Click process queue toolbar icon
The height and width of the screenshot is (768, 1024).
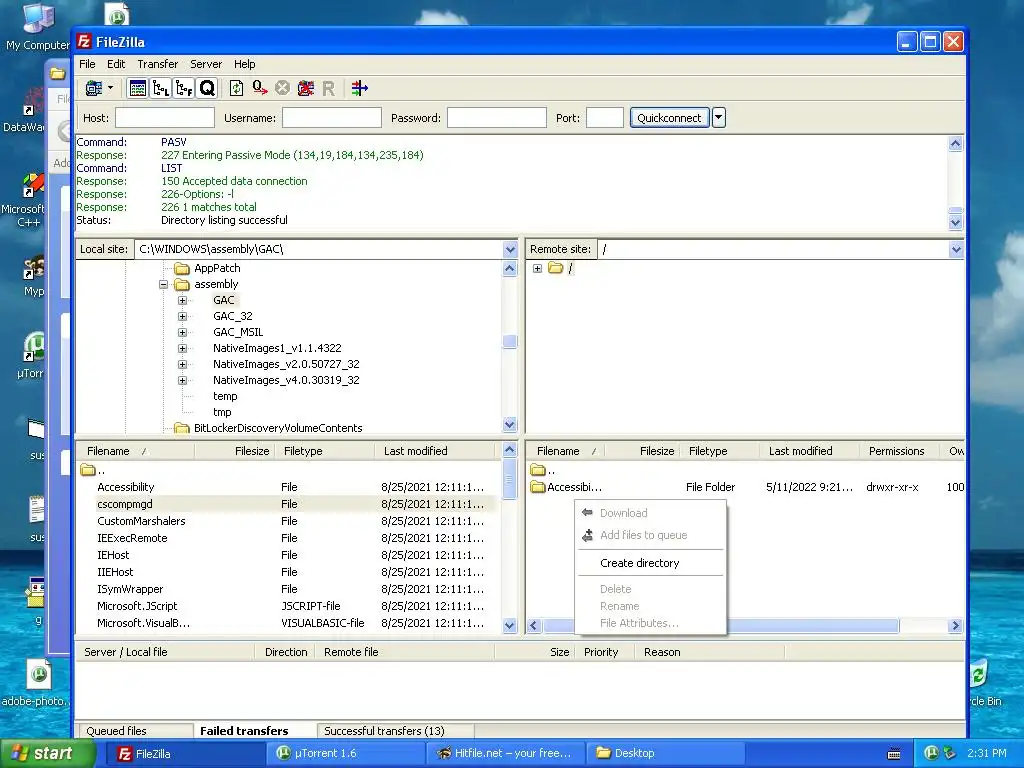[260, 88]
